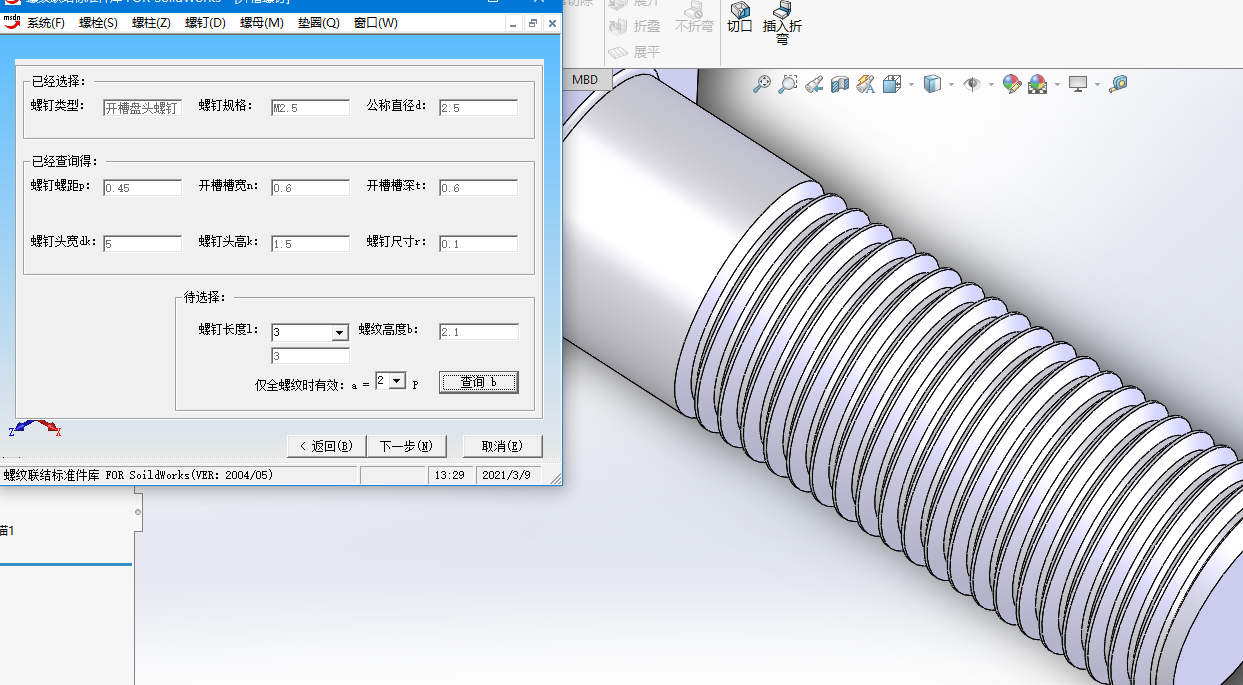Click the 下一步(N) next button
This screenshot has width=1243, height=685.
(x=405, y=446)
